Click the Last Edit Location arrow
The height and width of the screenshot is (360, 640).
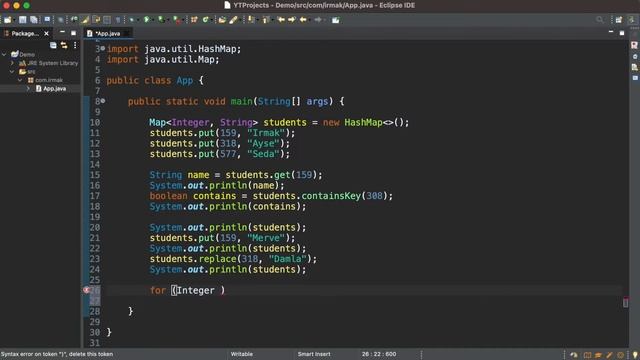281,20
